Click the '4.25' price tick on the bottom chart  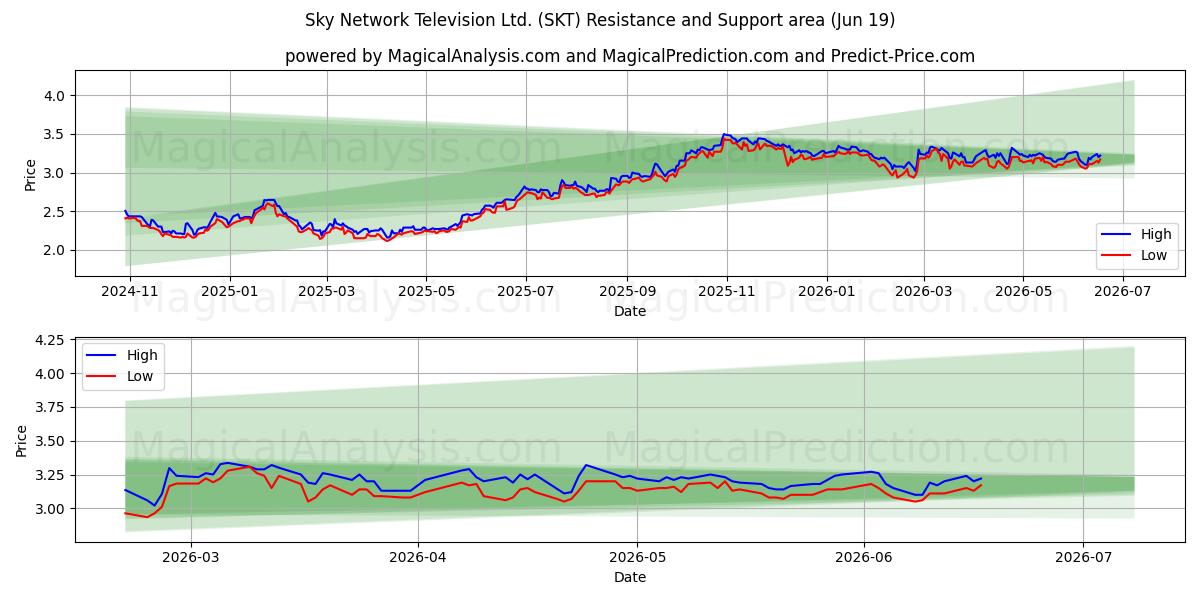(x=52, y=340)
